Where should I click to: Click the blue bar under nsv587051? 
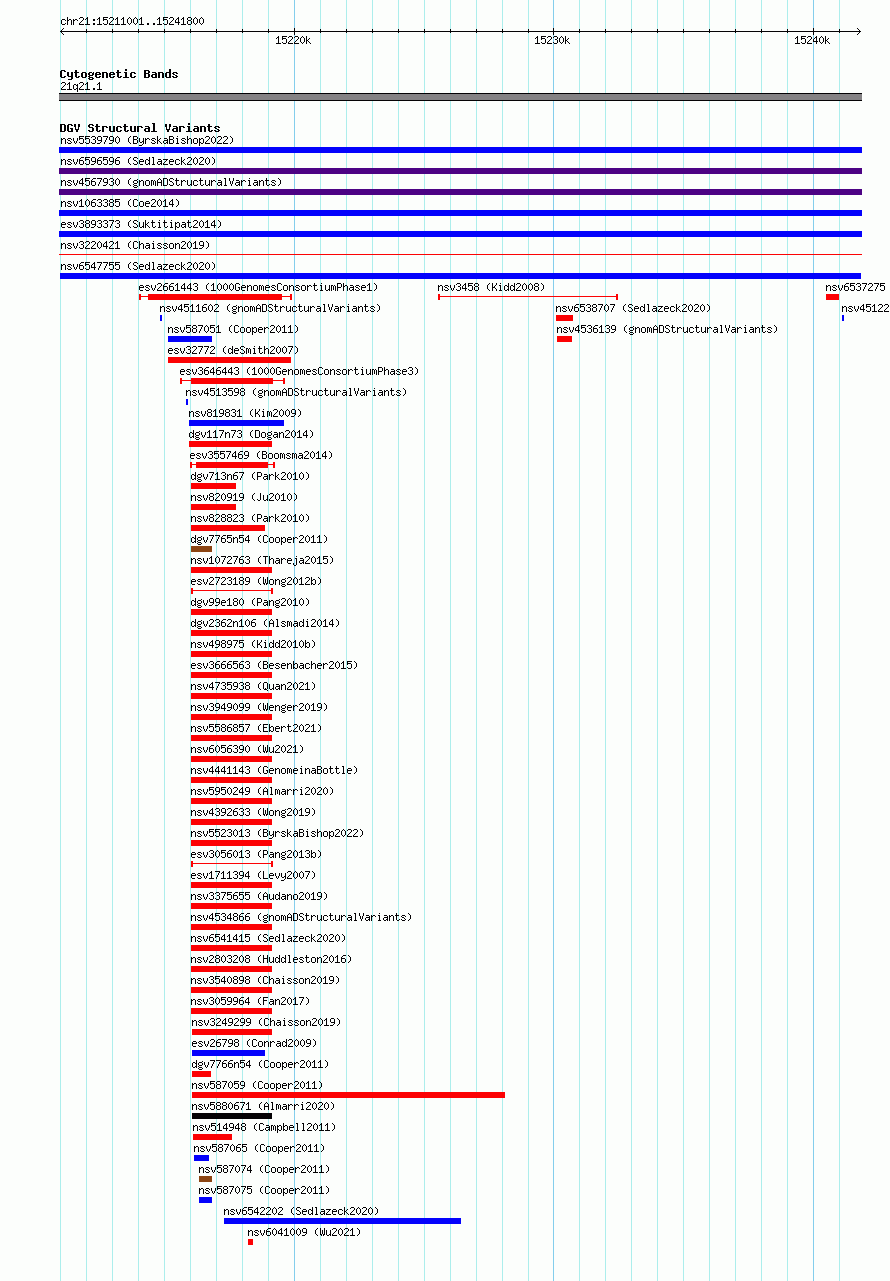pos(190,339)
